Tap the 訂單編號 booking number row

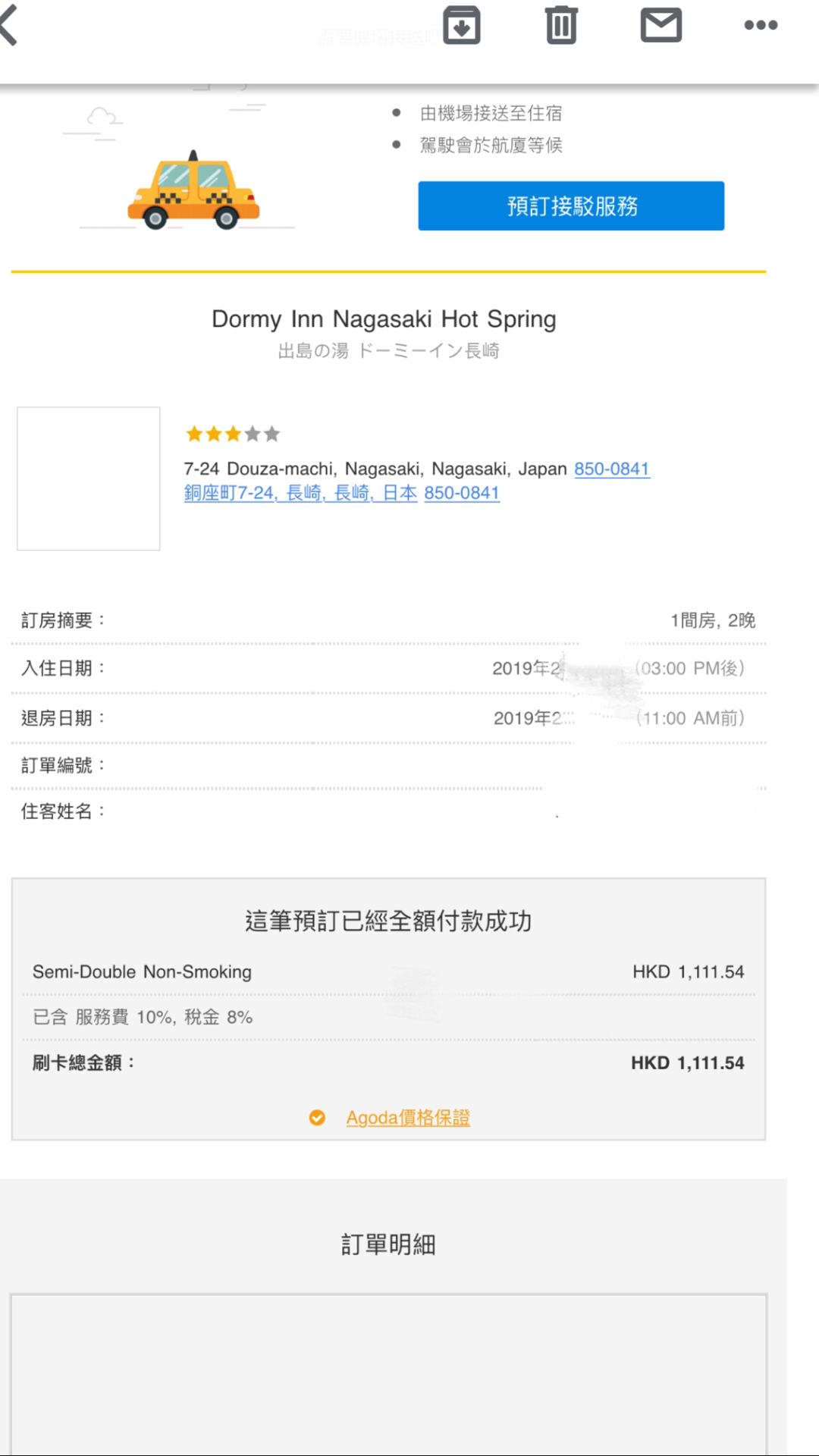coord(388,765)
